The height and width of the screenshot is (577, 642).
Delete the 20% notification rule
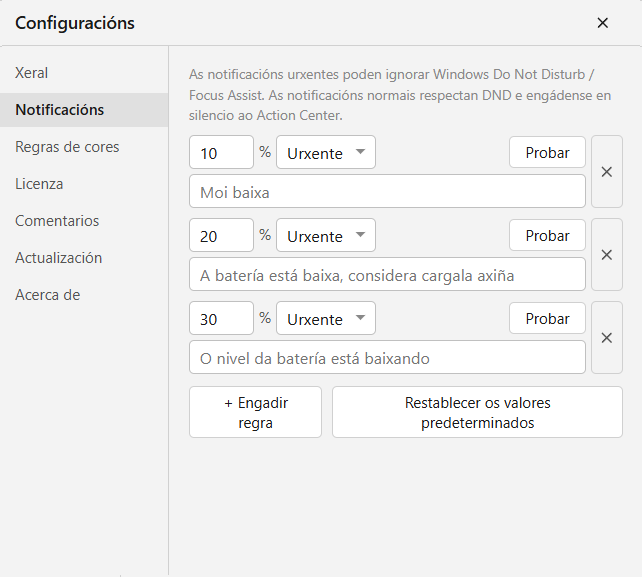click(607, 255)
